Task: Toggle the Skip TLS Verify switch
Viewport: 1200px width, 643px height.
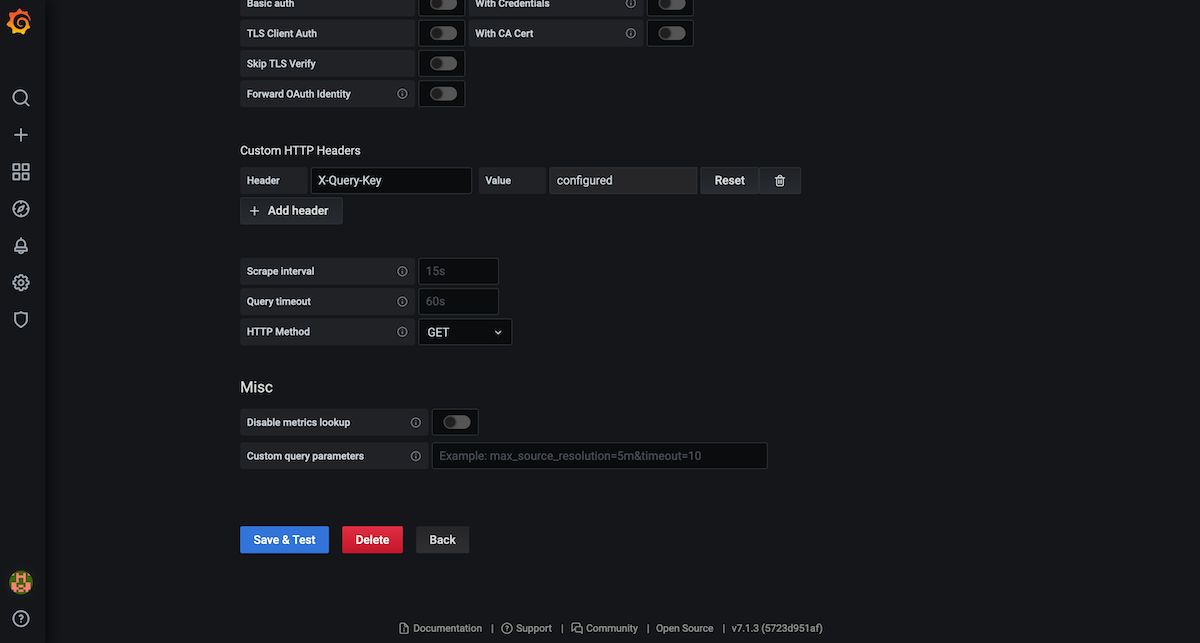Action: (x=443, y=63)
